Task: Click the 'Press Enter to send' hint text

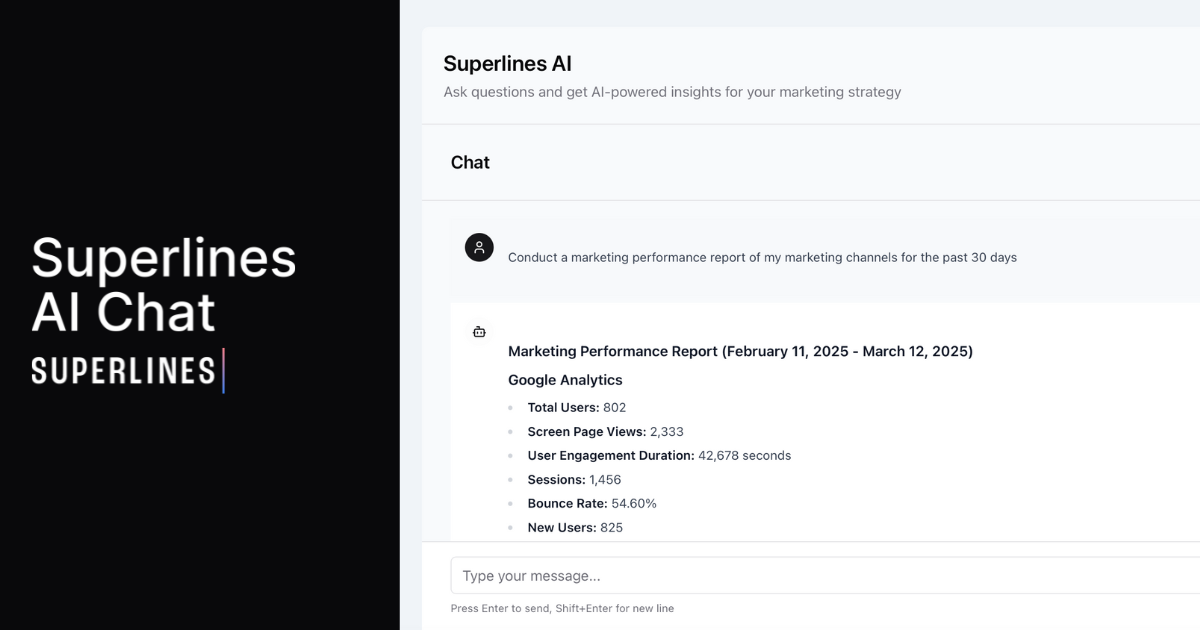Action: 562,608
